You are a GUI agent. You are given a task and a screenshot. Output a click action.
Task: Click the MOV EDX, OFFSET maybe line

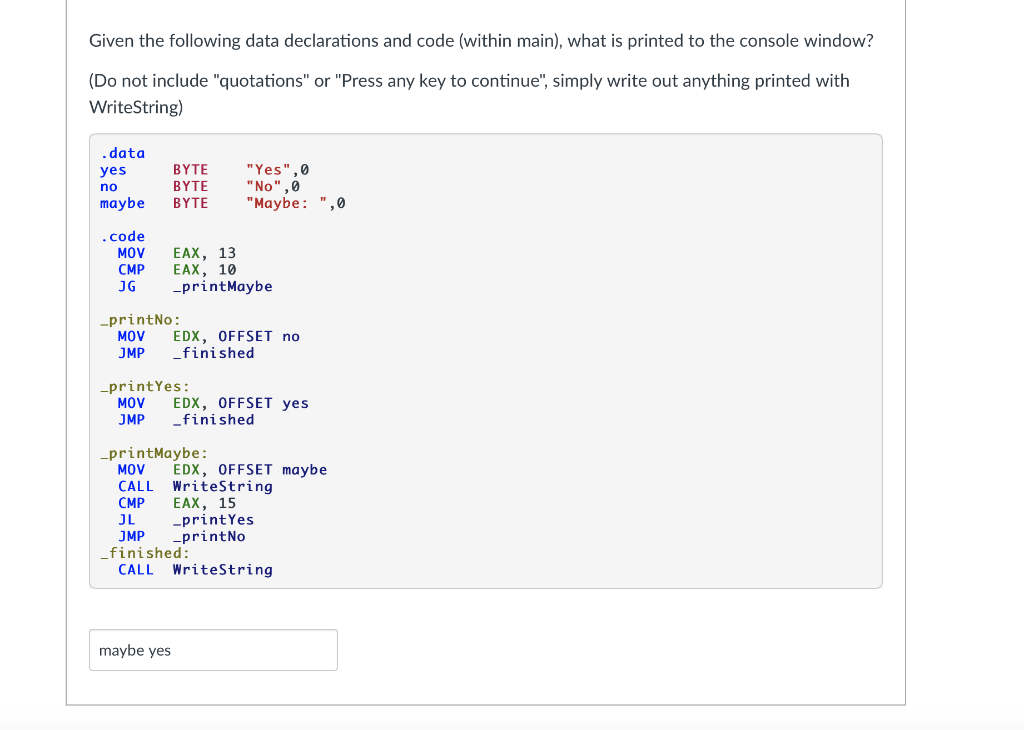point(222,469)
